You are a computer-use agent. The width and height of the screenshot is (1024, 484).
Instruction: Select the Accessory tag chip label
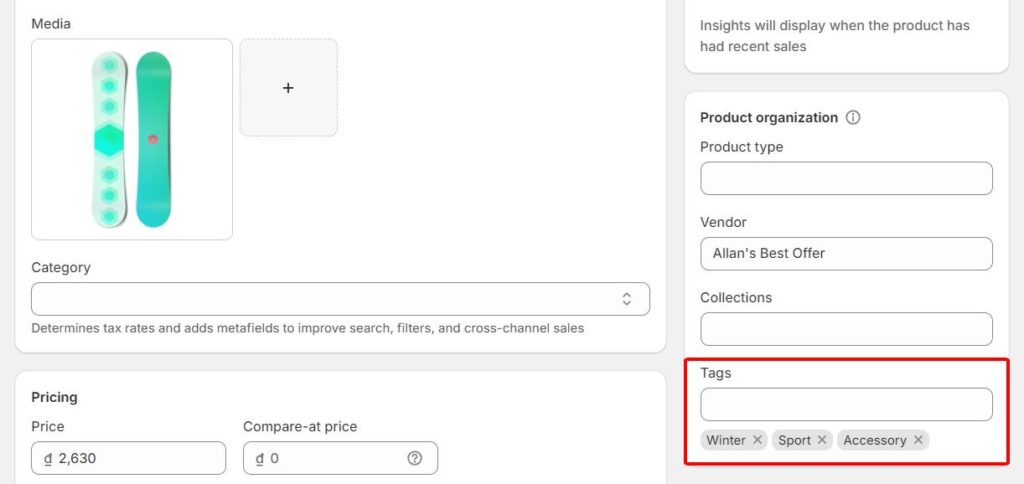(874, 440)
